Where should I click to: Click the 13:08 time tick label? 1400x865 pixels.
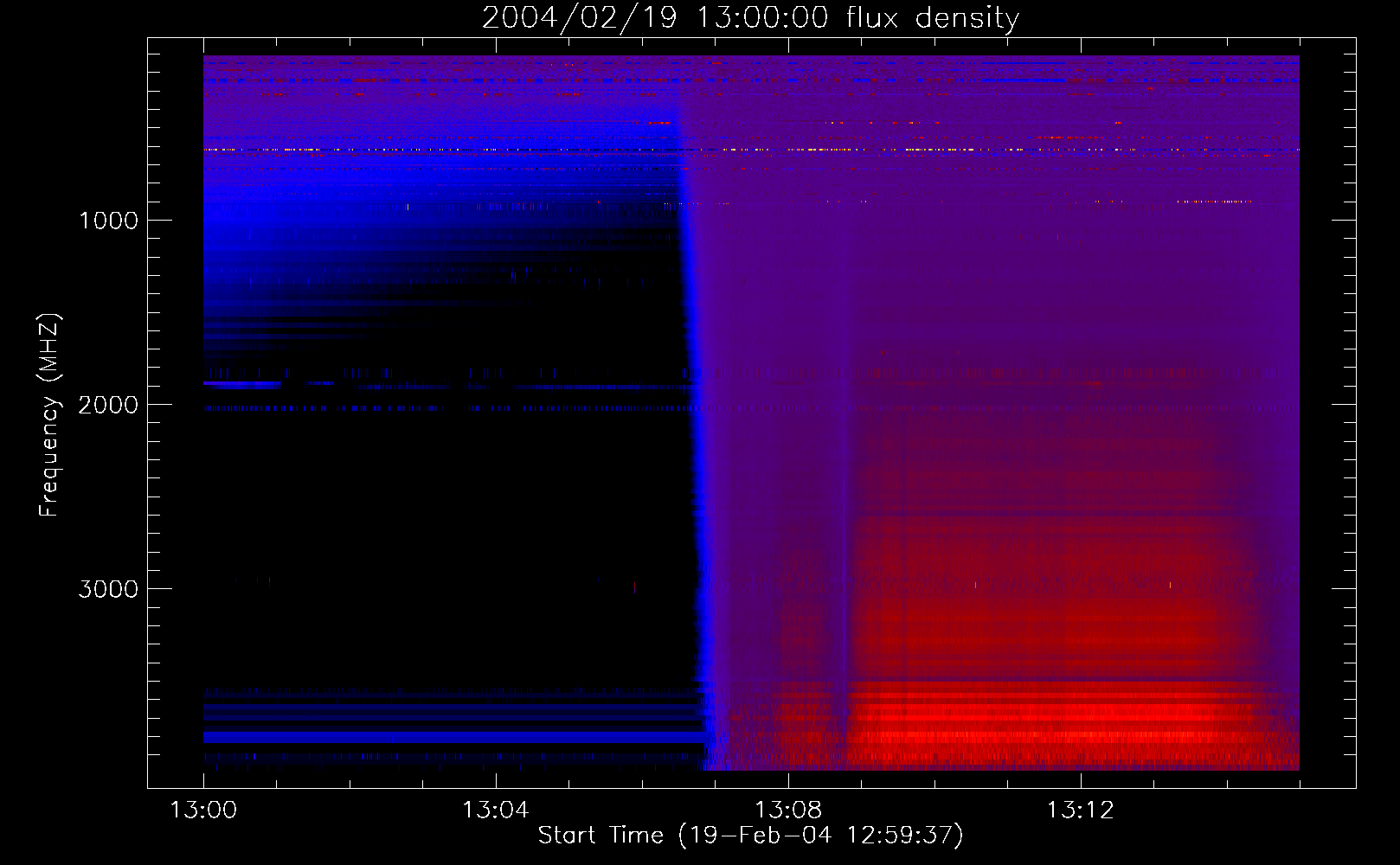tap(788, 811)
